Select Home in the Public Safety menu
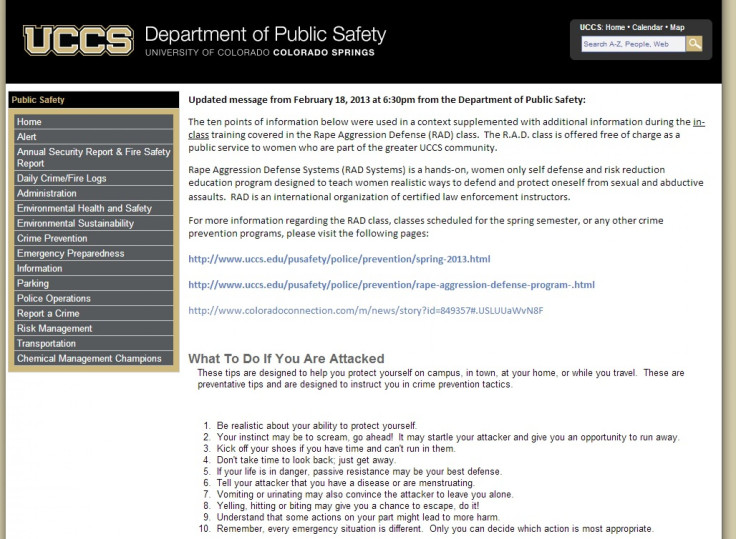 pyautogui.click(x=93, y=122)
